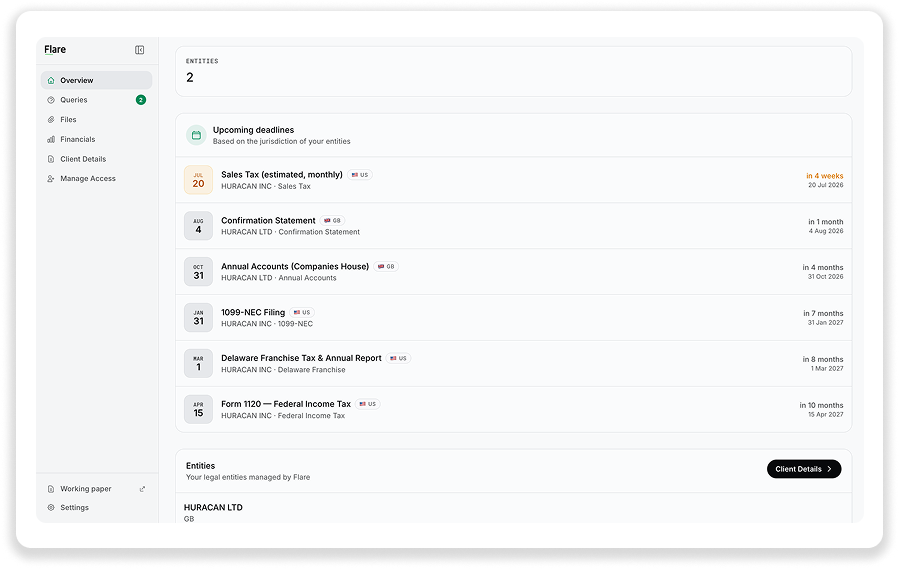Open the Delaware Franchise Tax deadline
Viewport: 899px width, 569px height.
[x=514, y=364]
